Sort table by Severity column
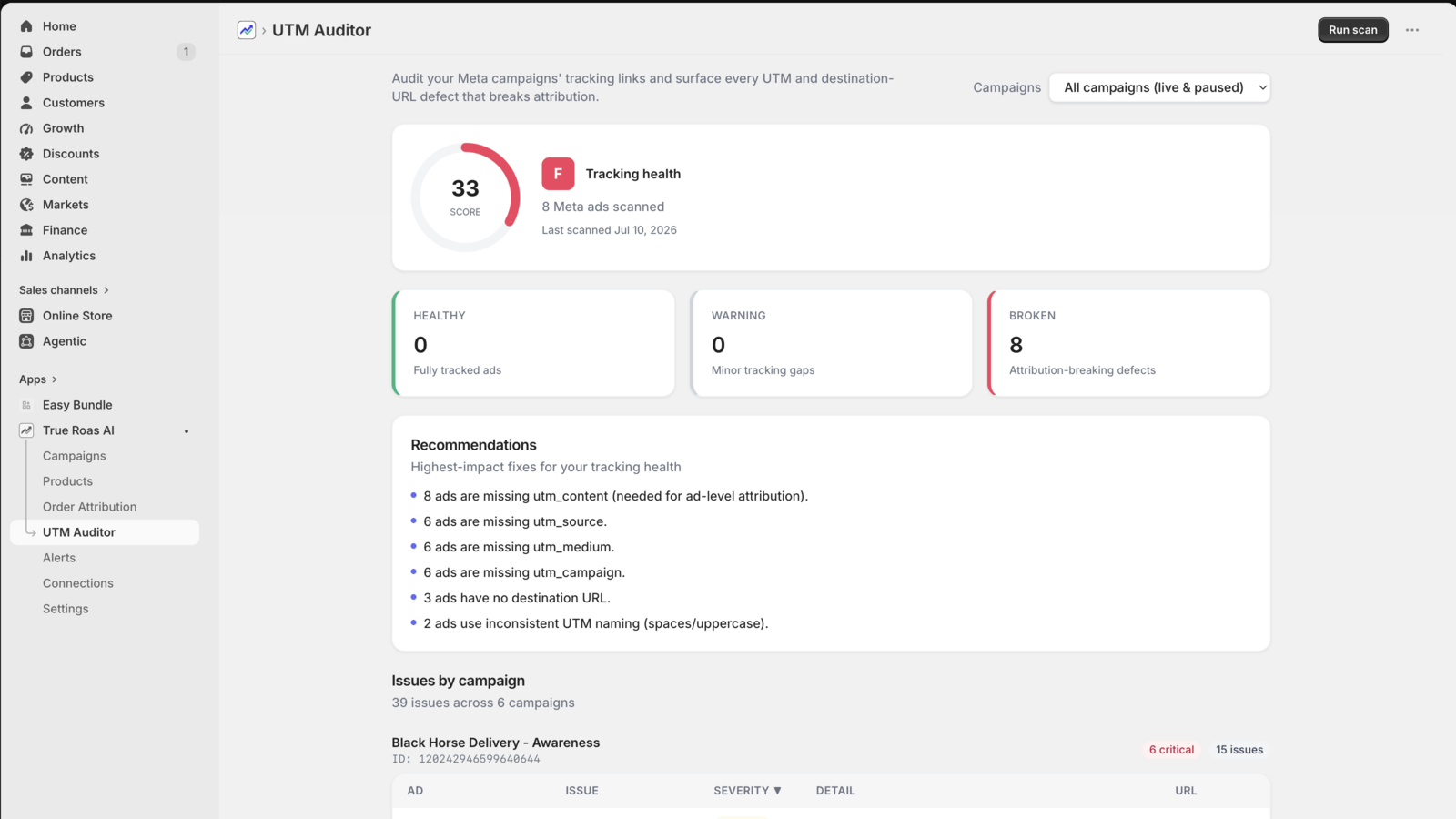1456x819 pixels. pyautogui.click(x=747, y=791)
